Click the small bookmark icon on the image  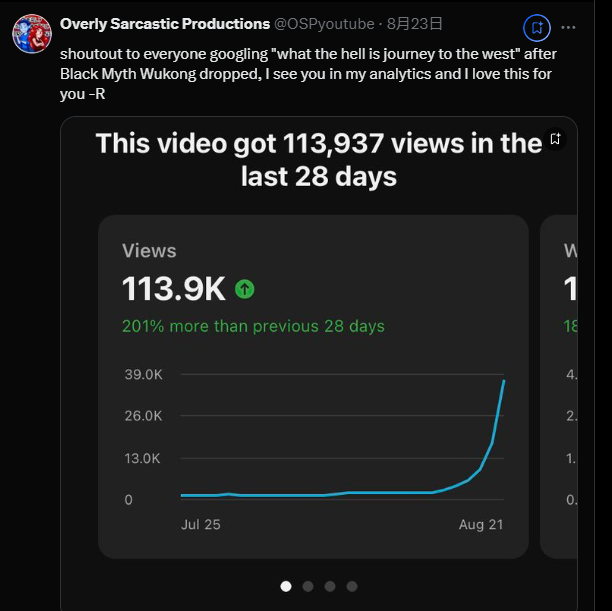(x=556, y=139)
